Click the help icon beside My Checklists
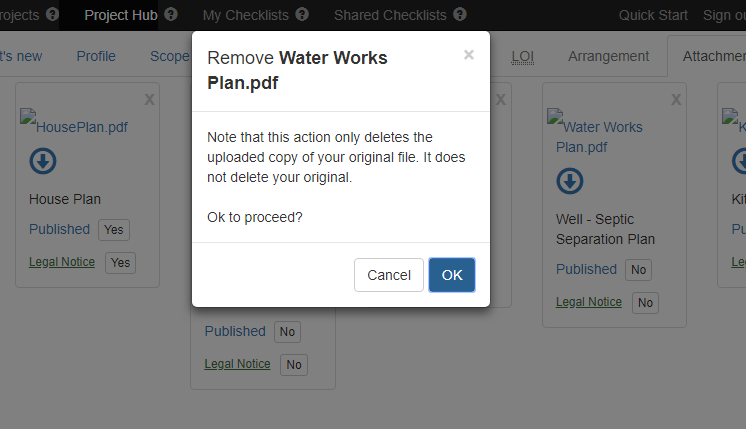 pos(302,14)
